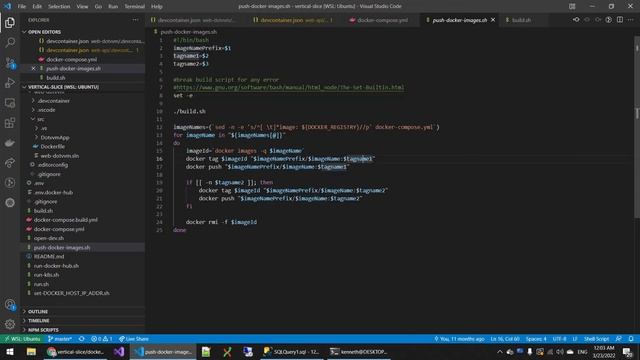Open the Terminal menu
640x360 pixels.
point(135,6)
